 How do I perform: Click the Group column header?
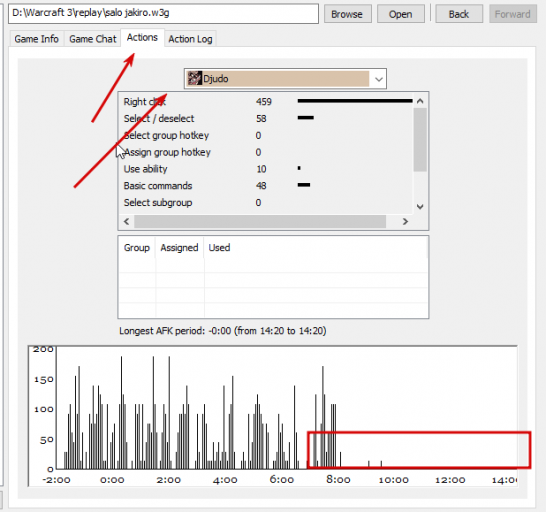137,248
